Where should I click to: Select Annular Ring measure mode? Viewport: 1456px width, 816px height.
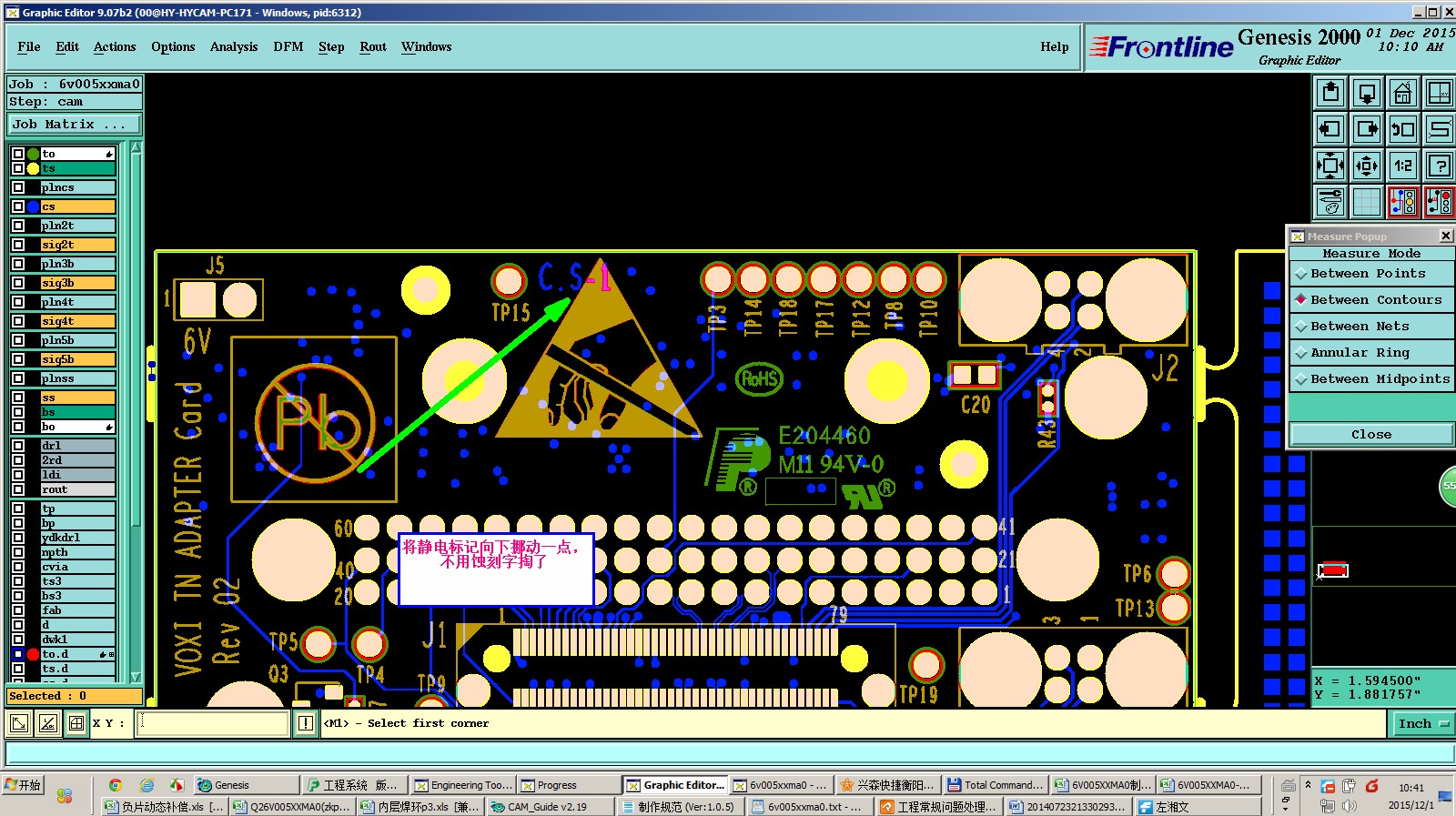click(1372, 353)
